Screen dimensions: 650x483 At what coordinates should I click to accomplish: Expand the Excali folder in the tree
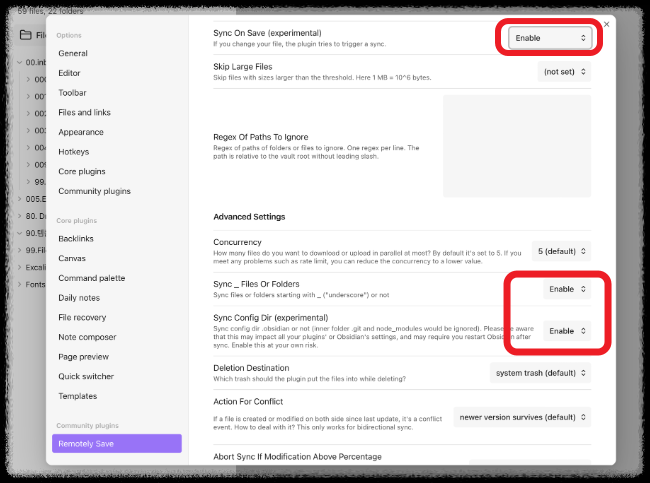point(19,267)
